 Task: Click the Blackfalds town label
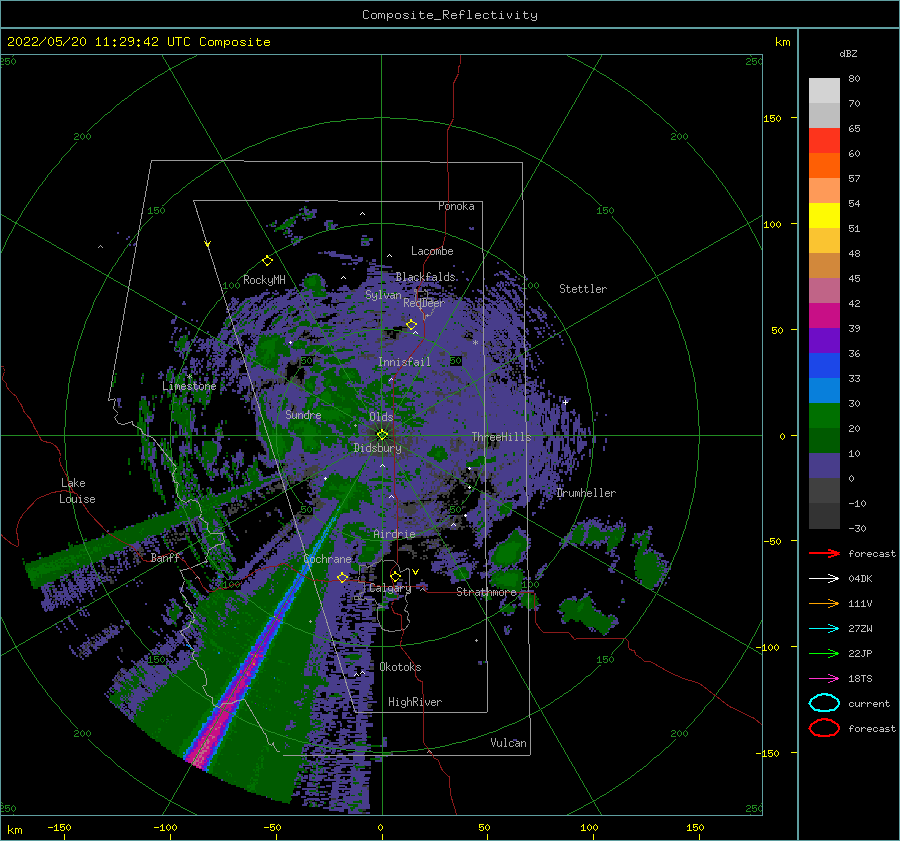point(425,277)
